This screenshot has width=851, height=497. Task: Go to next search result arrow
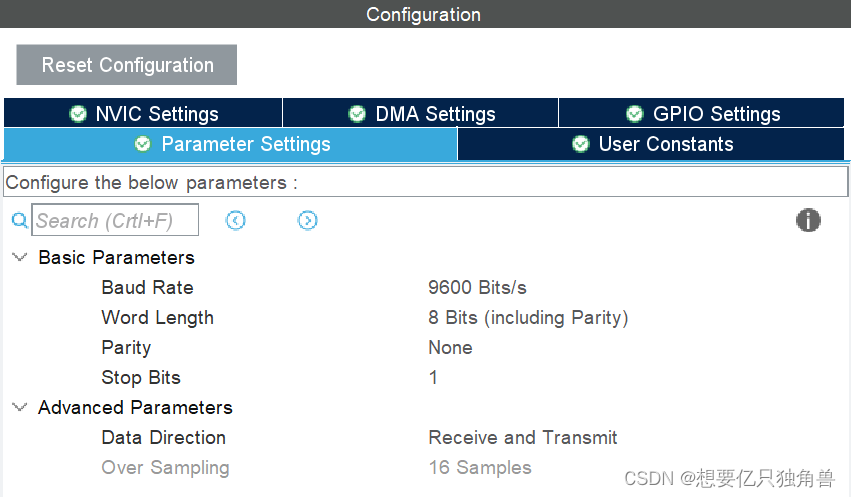[308, 221]
